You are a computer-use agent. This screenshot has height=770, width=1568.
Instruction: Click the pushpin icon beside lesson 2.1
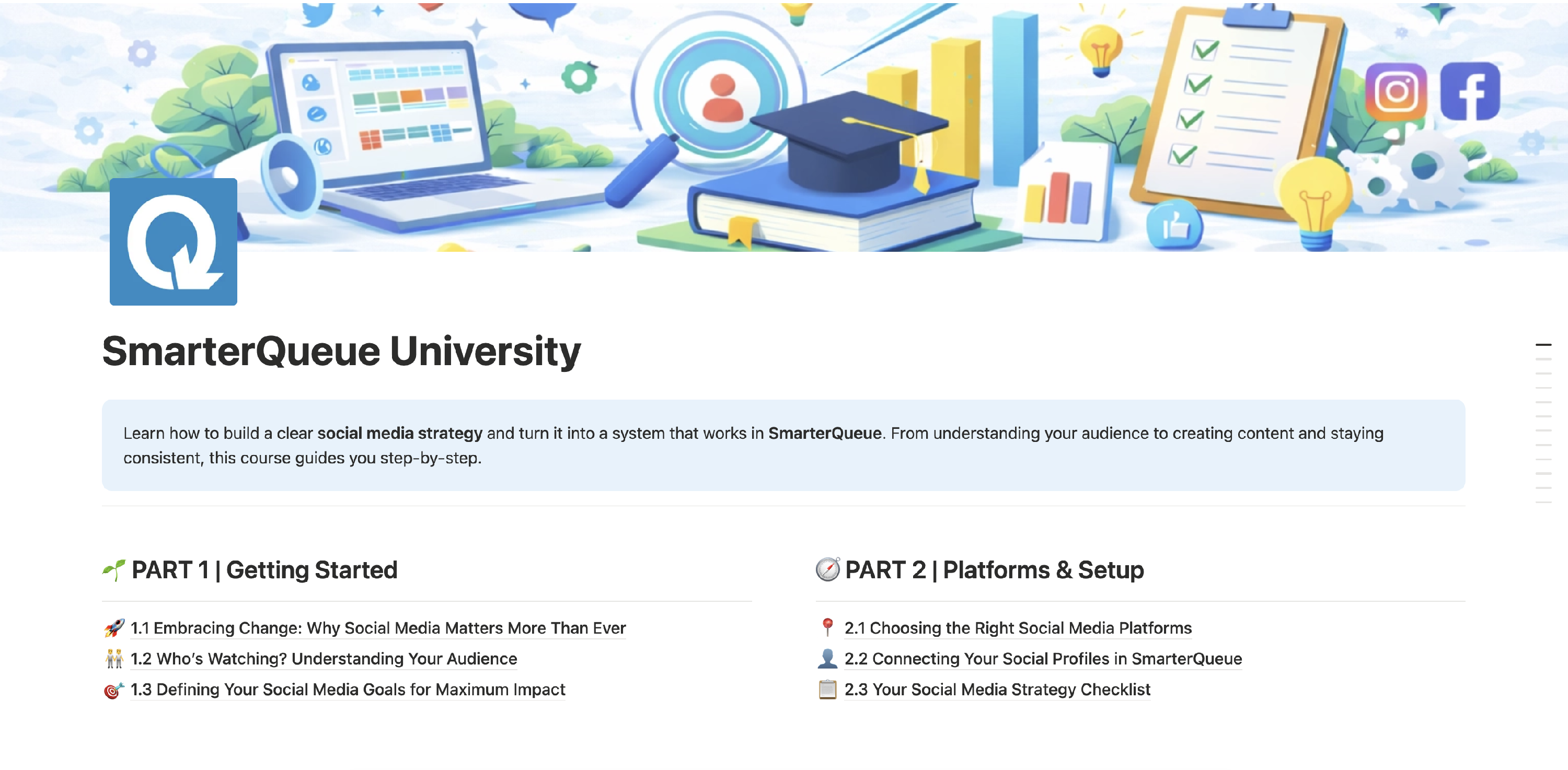tap(827, 628)
